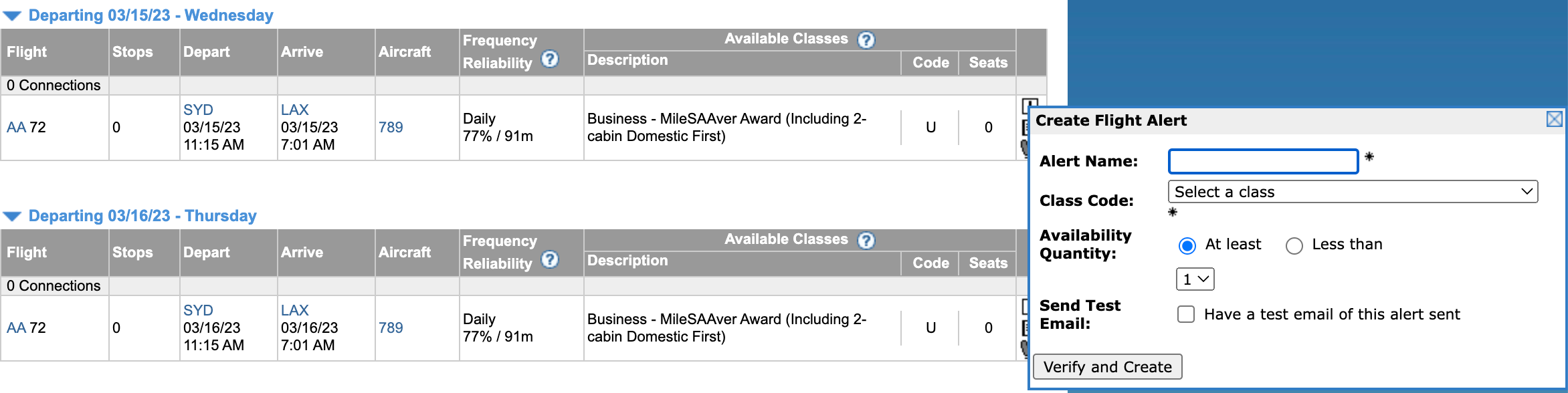Viewport: 1568px width, 393px height.
Task: Open Available Classes help in Wednesday table
Action: coord(866,40)
